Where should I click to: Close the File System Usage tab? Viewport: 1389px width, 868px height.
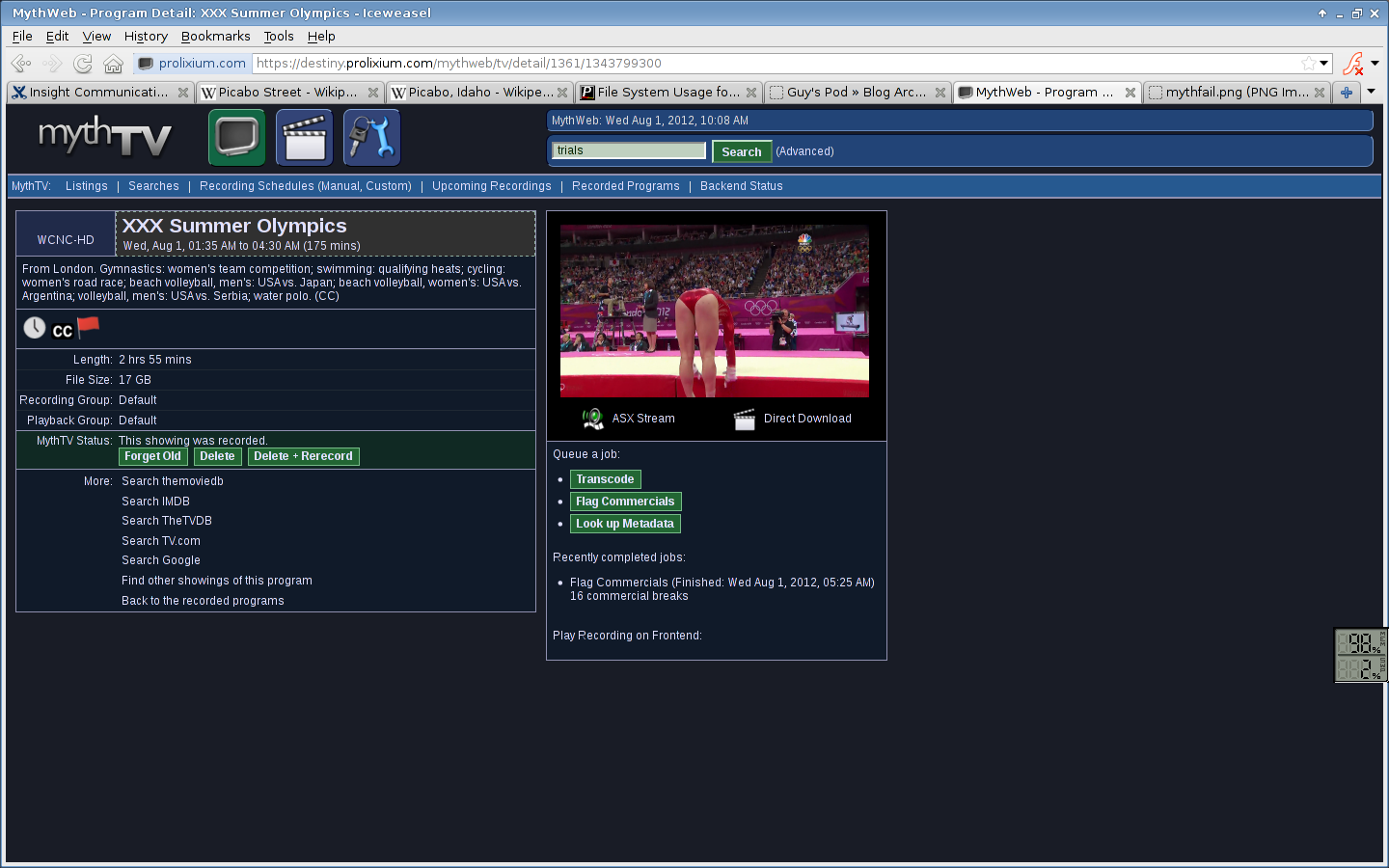(x=751, y=93)
